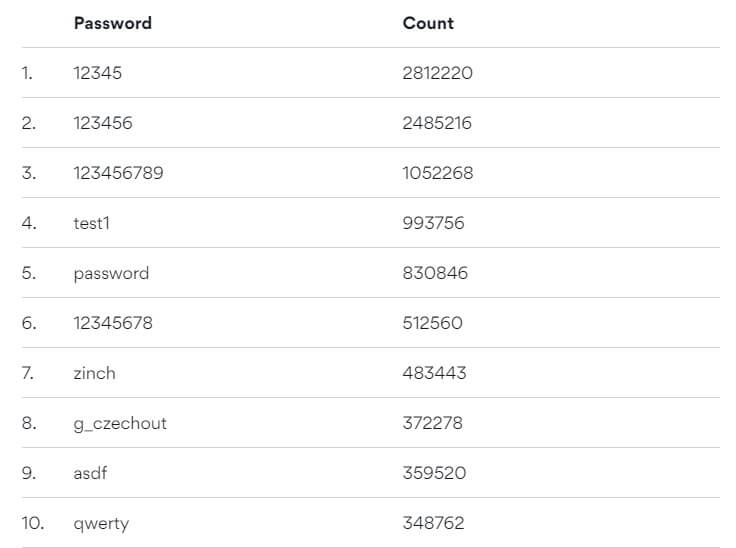
Task: Select the count value 512560
Action: click(432, 323)
